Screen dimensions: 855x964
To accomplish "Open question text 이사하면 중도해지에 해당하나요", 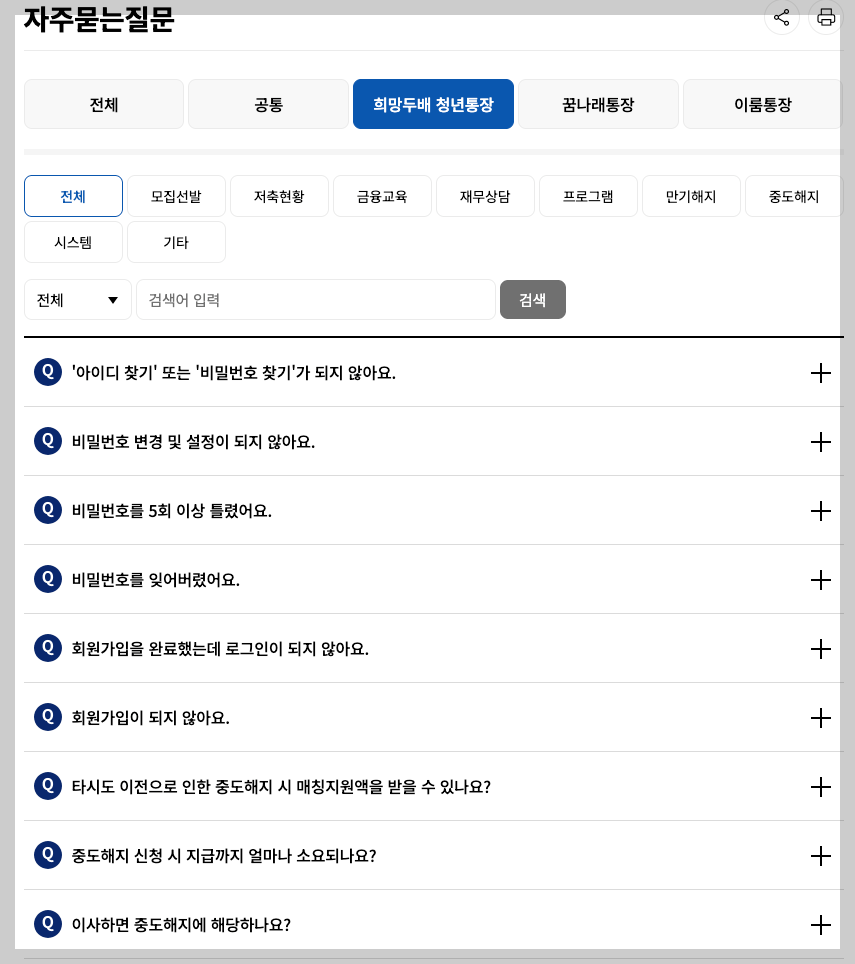I will [x=181, y=924].
